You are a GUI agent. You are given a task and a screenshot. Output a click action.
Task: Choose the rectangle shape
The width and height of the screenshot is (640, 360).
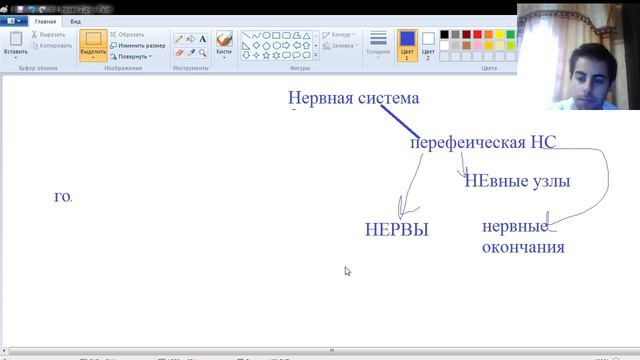276,36
